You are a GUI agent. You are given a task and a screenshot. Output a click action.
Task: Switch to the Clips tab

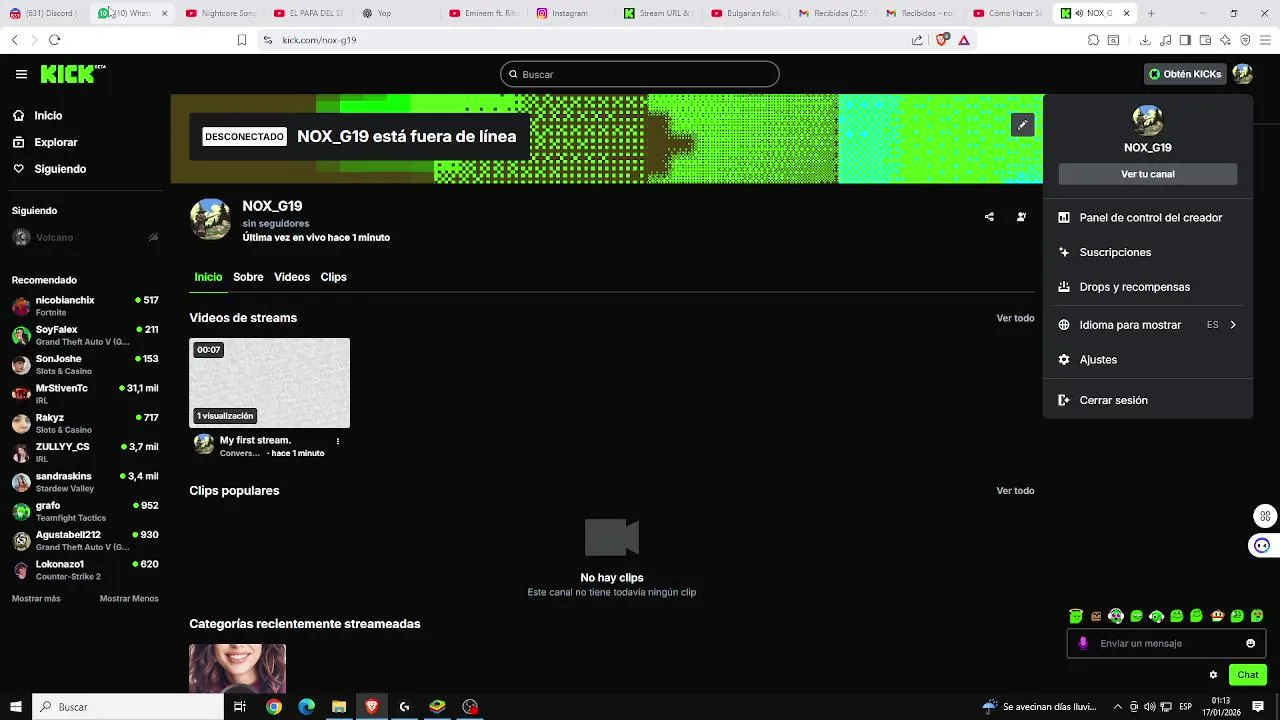[x=333, y=277]
